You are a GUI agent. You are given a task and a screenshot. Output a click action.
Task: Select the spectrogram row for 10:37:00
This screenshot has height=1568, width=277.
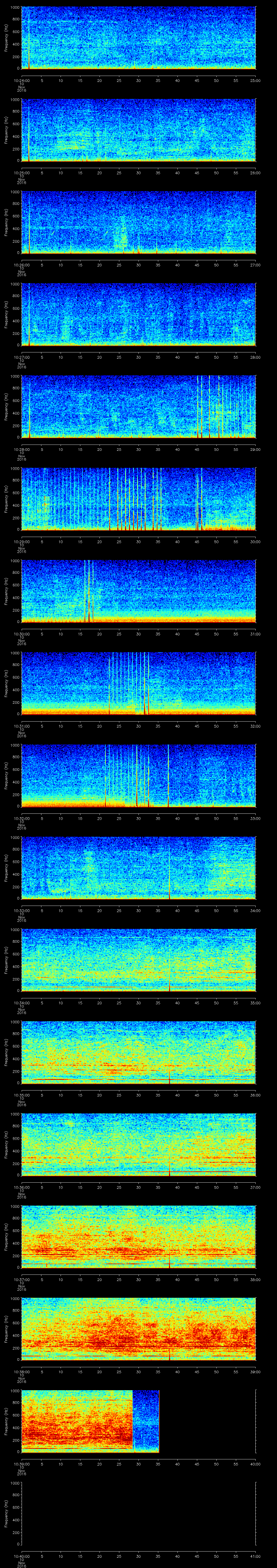point(138,1237)
